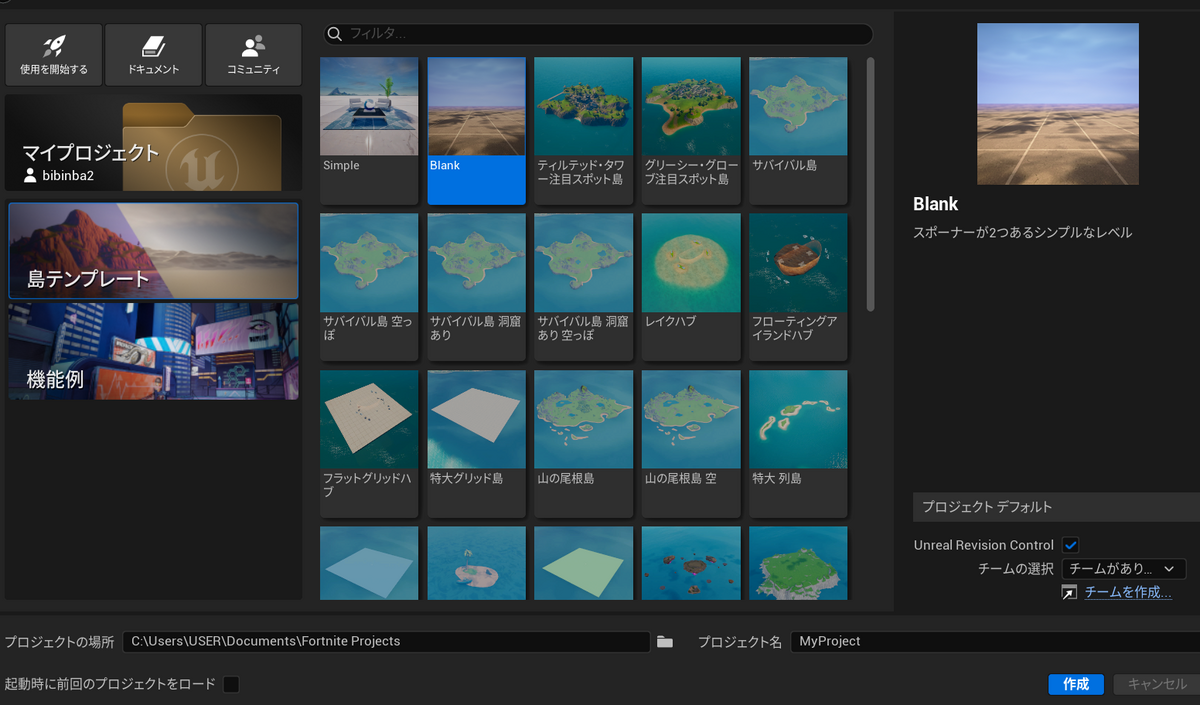
Task: Select the Simple template
Action: [369, 131]
